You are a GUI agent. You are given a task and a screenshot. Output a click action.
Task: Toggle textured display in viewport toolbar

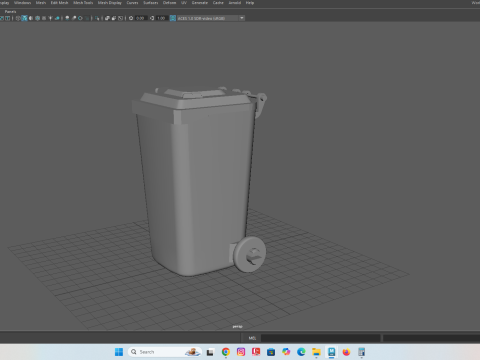[44, 18]
